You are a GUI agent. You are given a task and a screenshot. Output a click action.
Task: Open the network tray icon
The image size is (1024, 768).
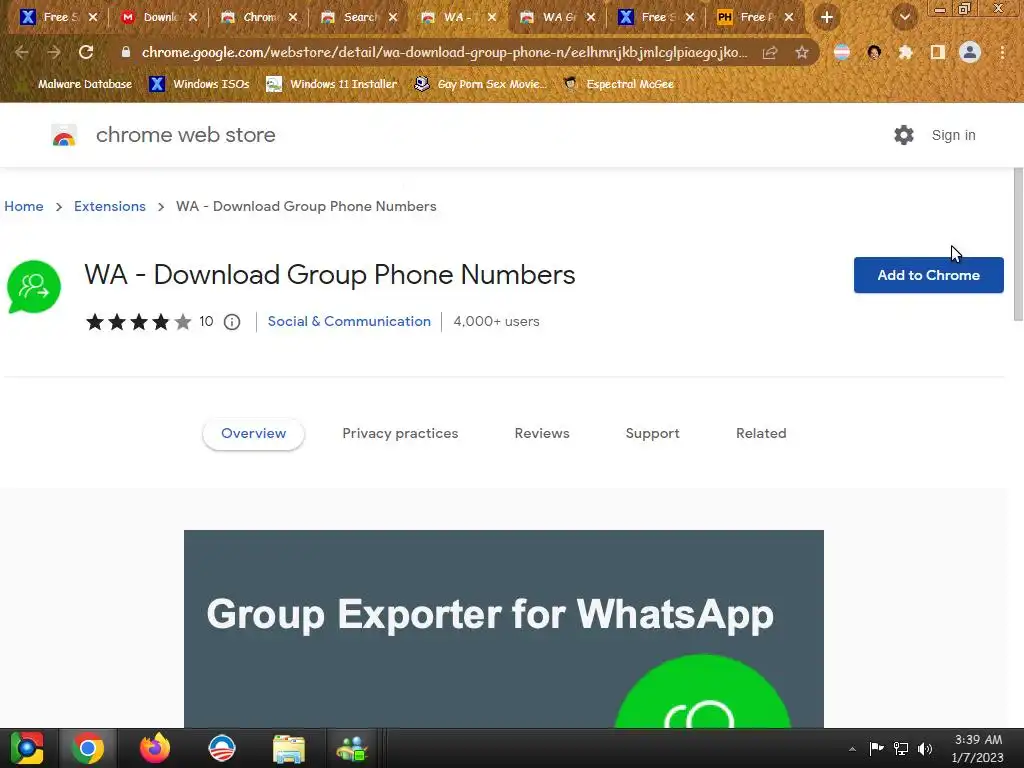point(901,748)
